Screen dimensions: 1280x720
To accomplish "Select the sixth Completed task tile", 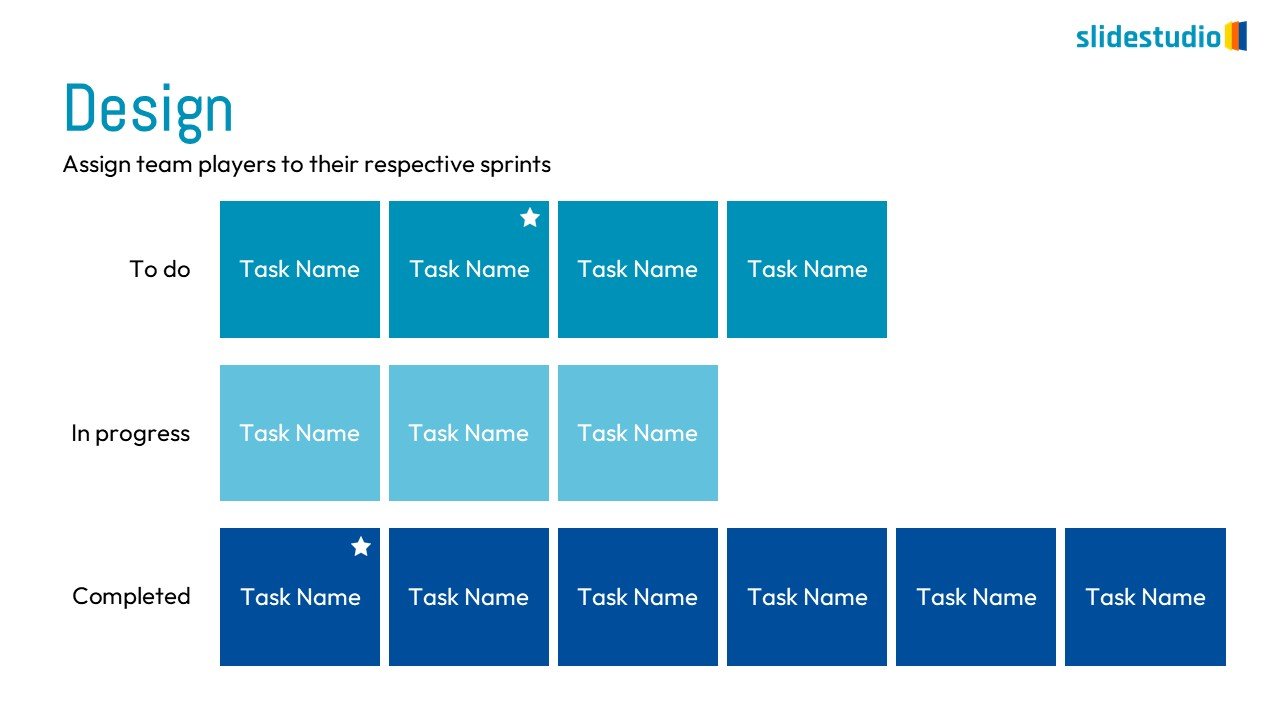I will tap(1145, 597).
